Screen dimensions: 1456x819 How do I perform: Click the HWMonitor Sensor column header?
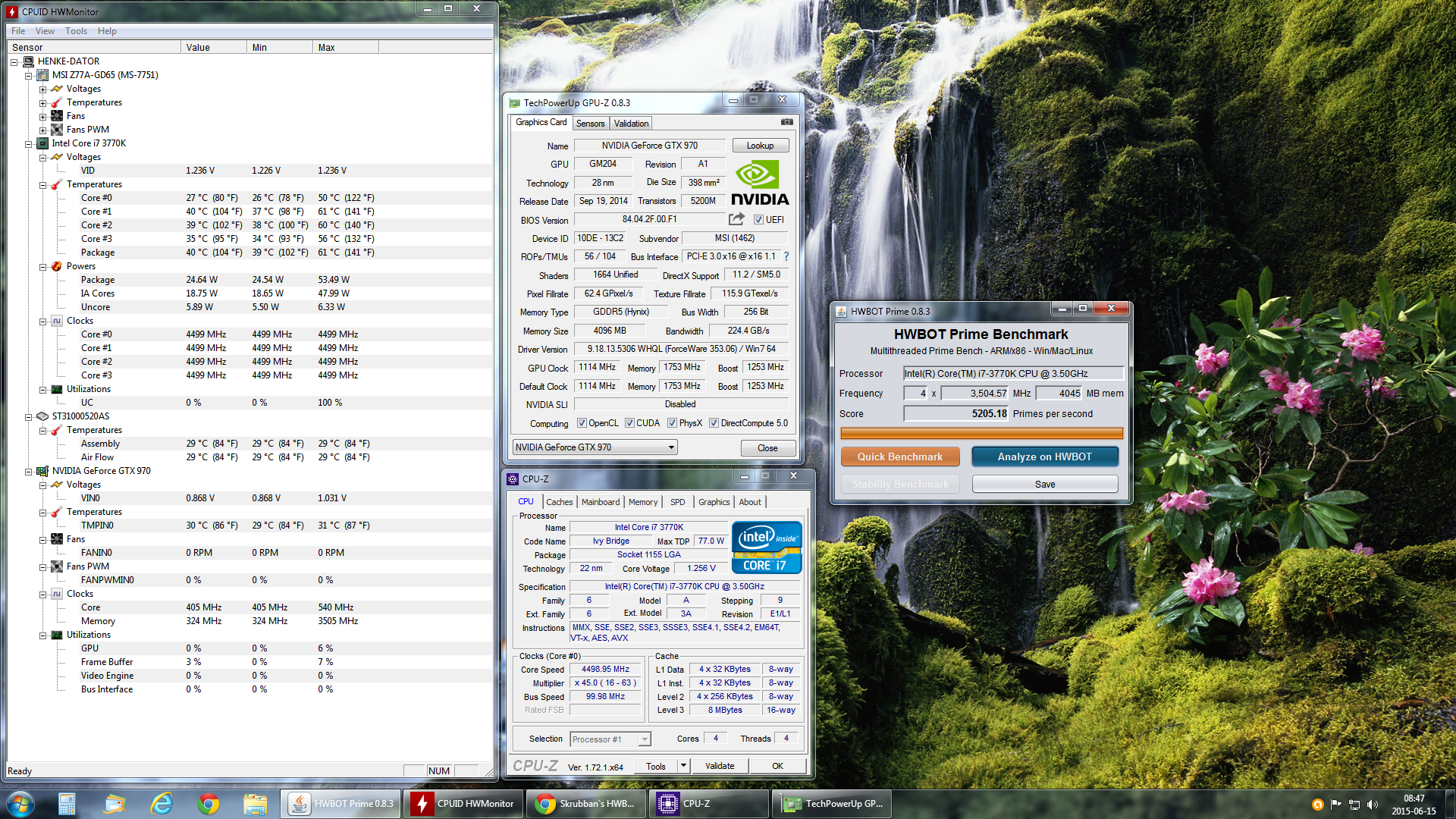(94, 47)
